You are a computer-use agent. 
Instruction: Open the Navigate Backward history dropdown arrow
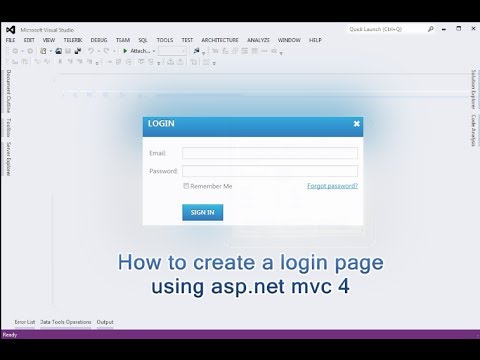coord(22,51)
